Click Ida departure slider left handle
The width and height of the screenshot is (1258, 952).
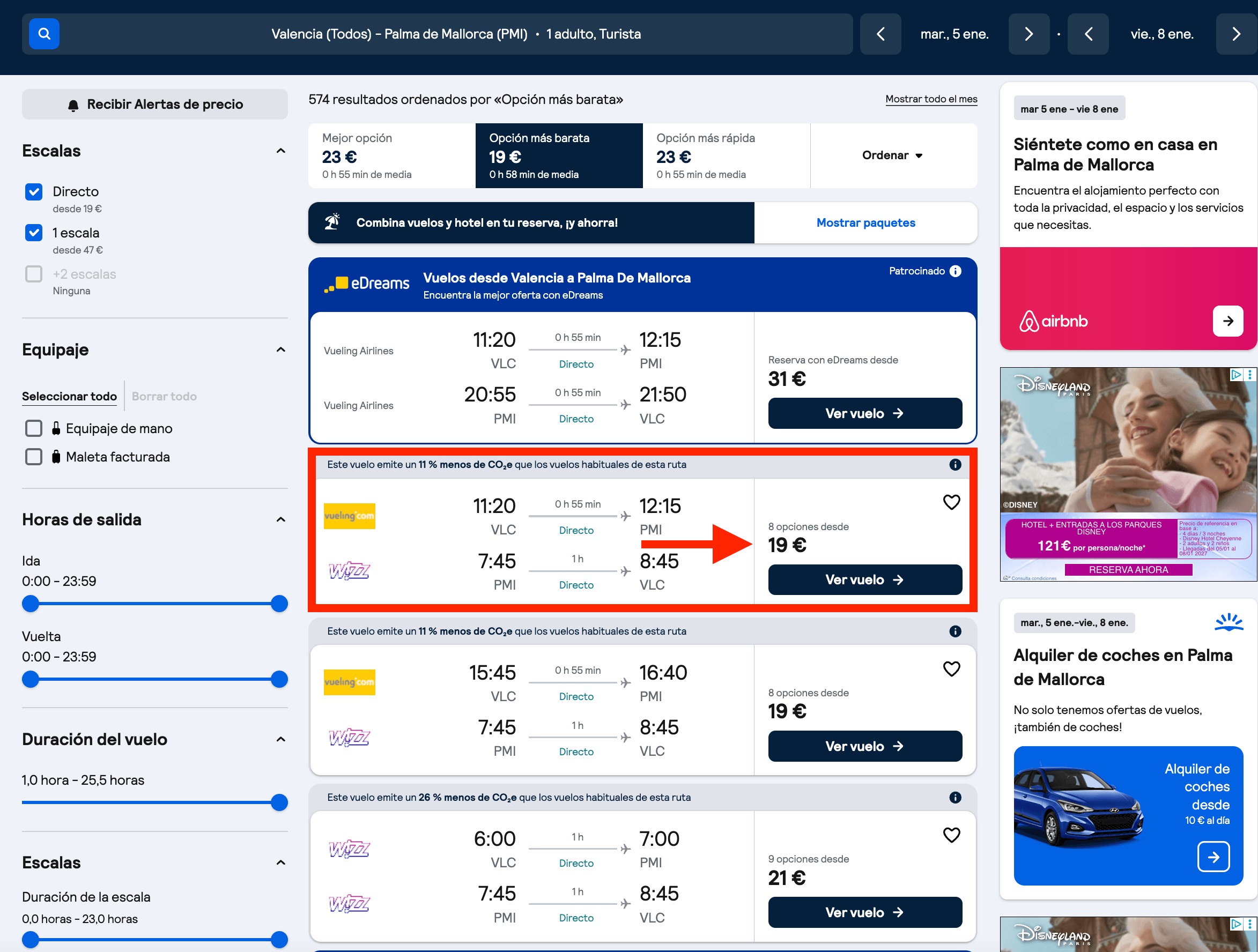(x=31, y=604)
